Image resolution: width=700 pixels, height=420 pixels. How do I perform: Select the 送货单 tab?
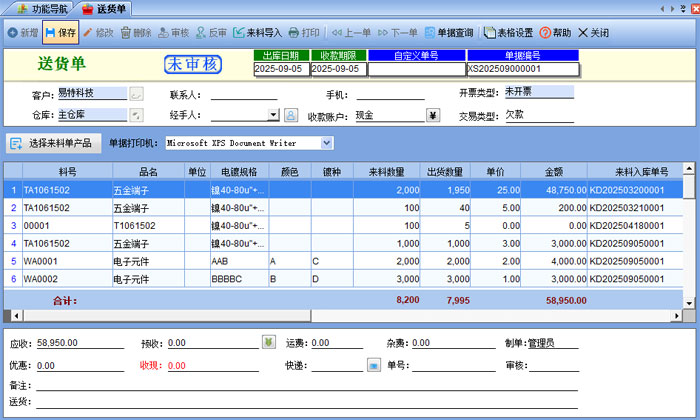click(x=109, y=8)
